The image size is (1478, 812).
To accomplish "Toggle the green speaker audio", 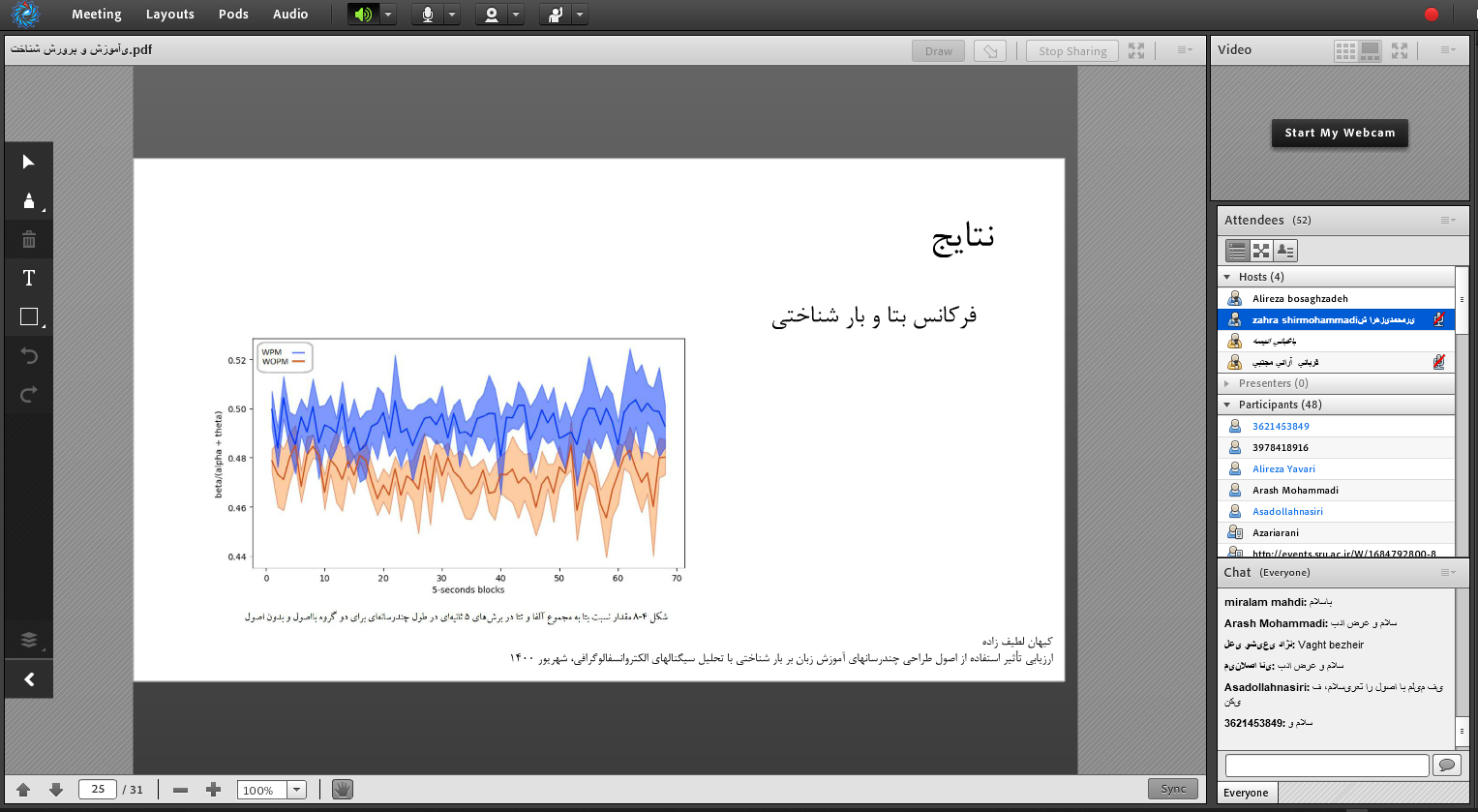I will [x=363, y=15].
